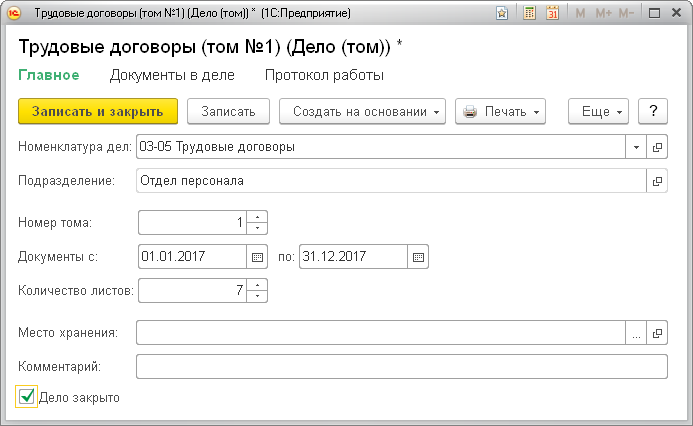Open Подразделение item via open icon
Image resolution: width=693 pixels, height=426 pixels.
657,181
